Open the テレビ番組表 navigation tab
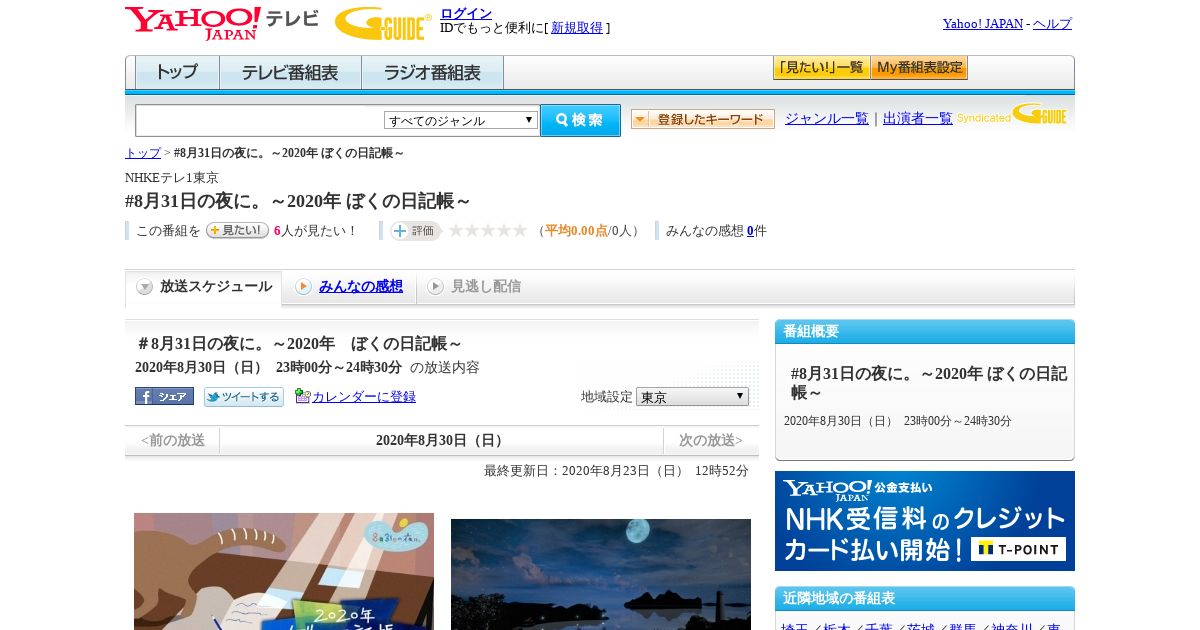Screen dimensions: 1200x630 click(x=290, y=73)
